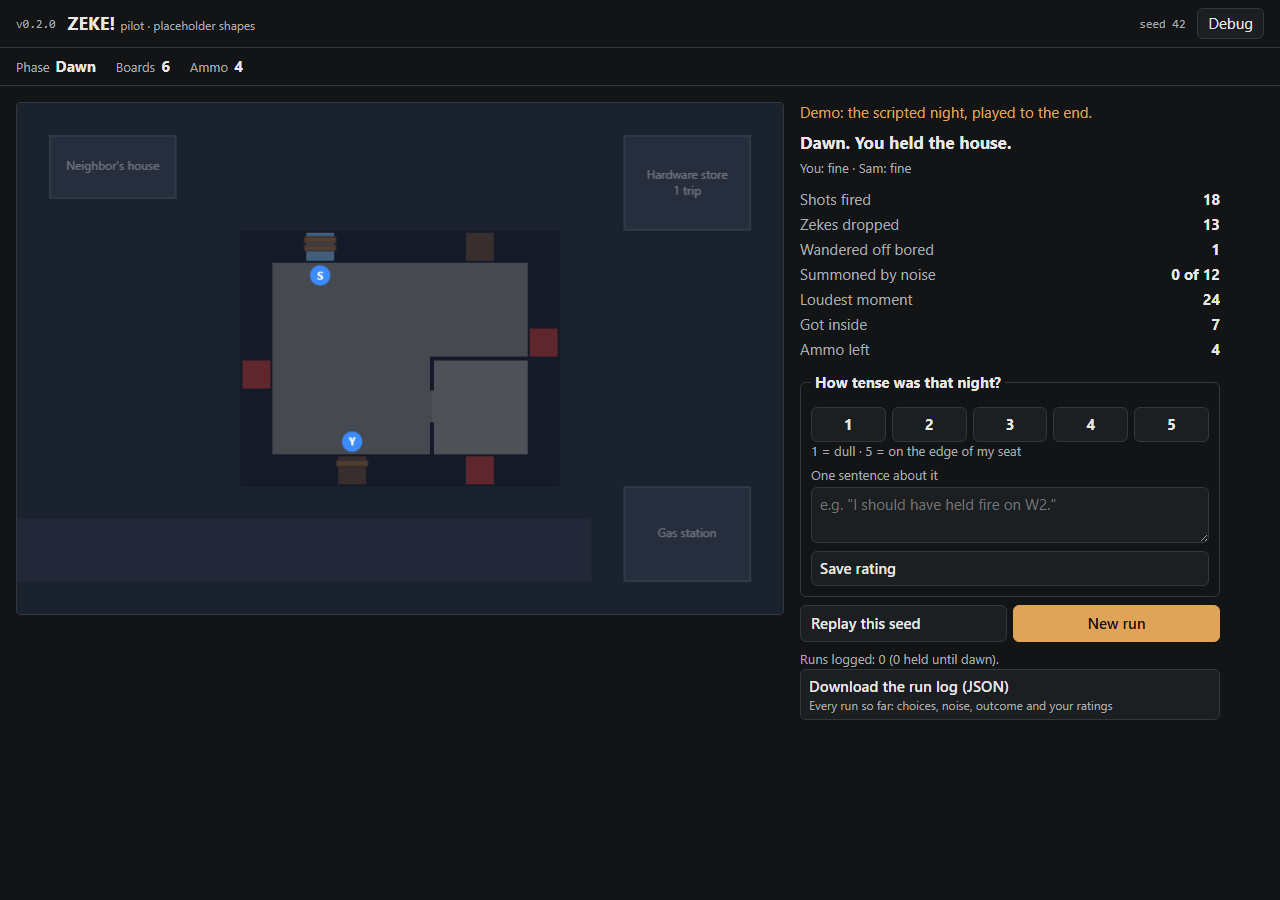Screen dimensions: 1280x900
Task: Rate the night's tension as 3
Action: coord(1010,425)
